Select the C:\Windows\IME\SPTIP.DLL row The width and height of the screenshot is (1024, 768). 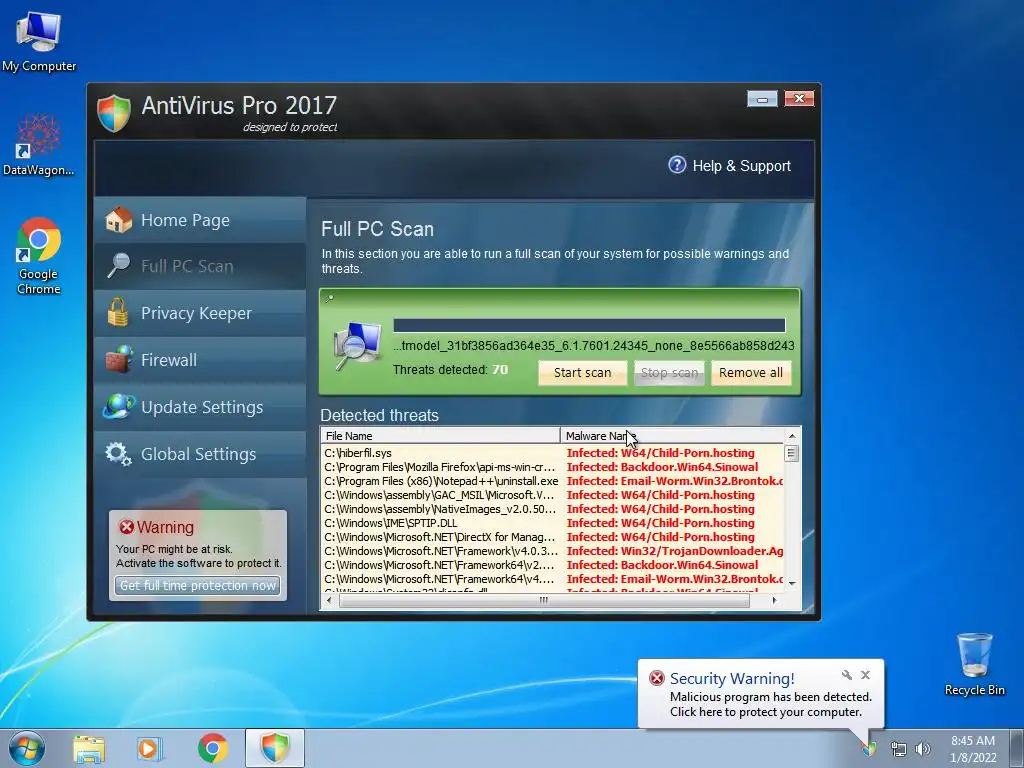coord(552,523)
